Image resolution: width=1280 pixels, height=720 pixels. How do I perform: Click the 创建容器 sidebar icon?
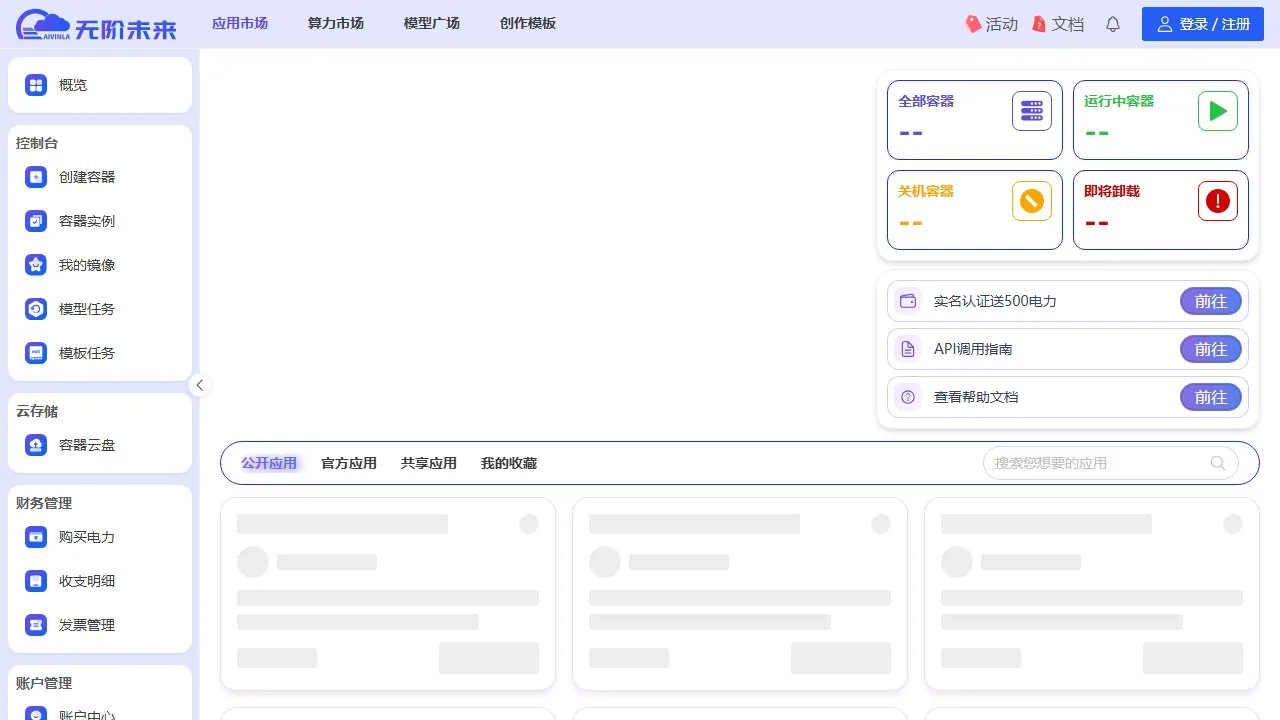[x=36, y=177]
